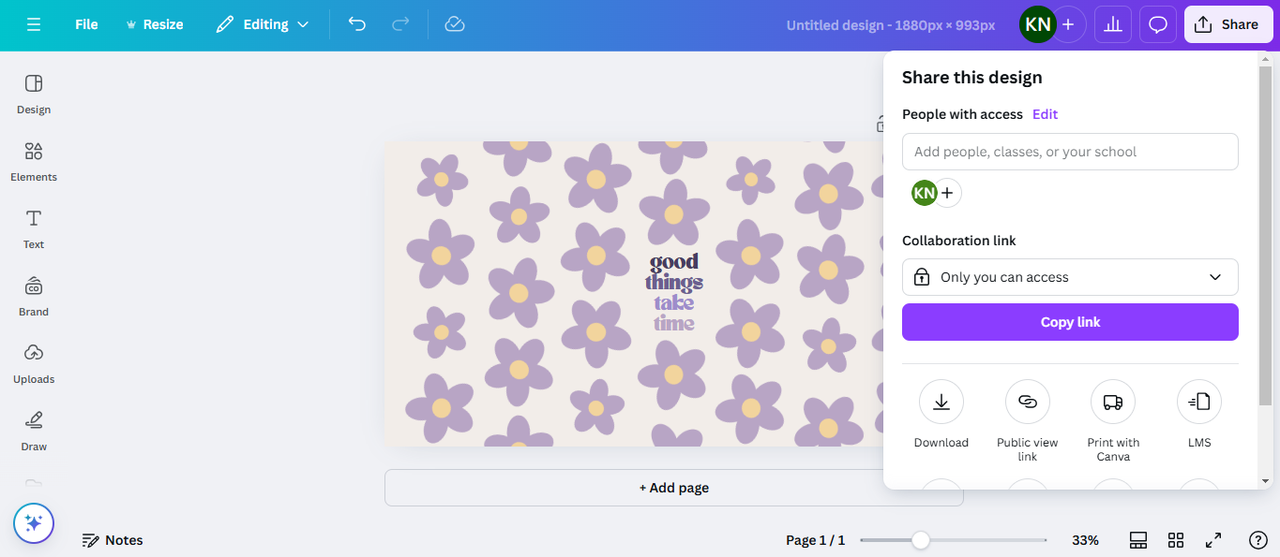Click the Copy link button
This screenshot has height=557, width=1280.
pos(1070,322)
